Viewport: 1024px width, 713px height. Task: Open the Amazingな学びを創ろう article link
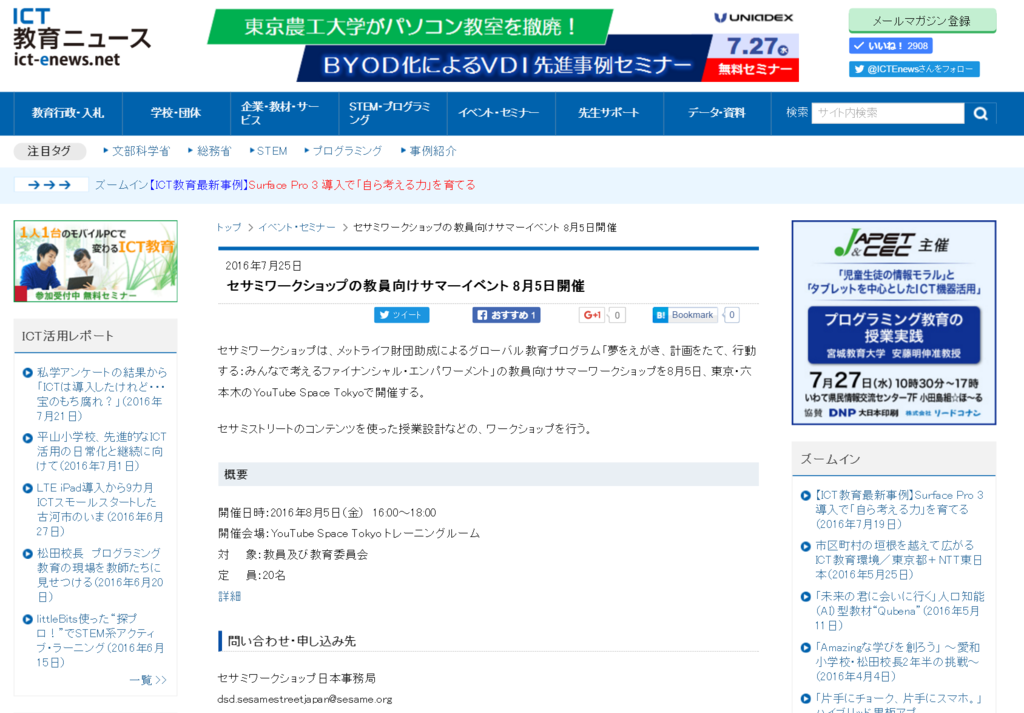click(x=898, y=661)
